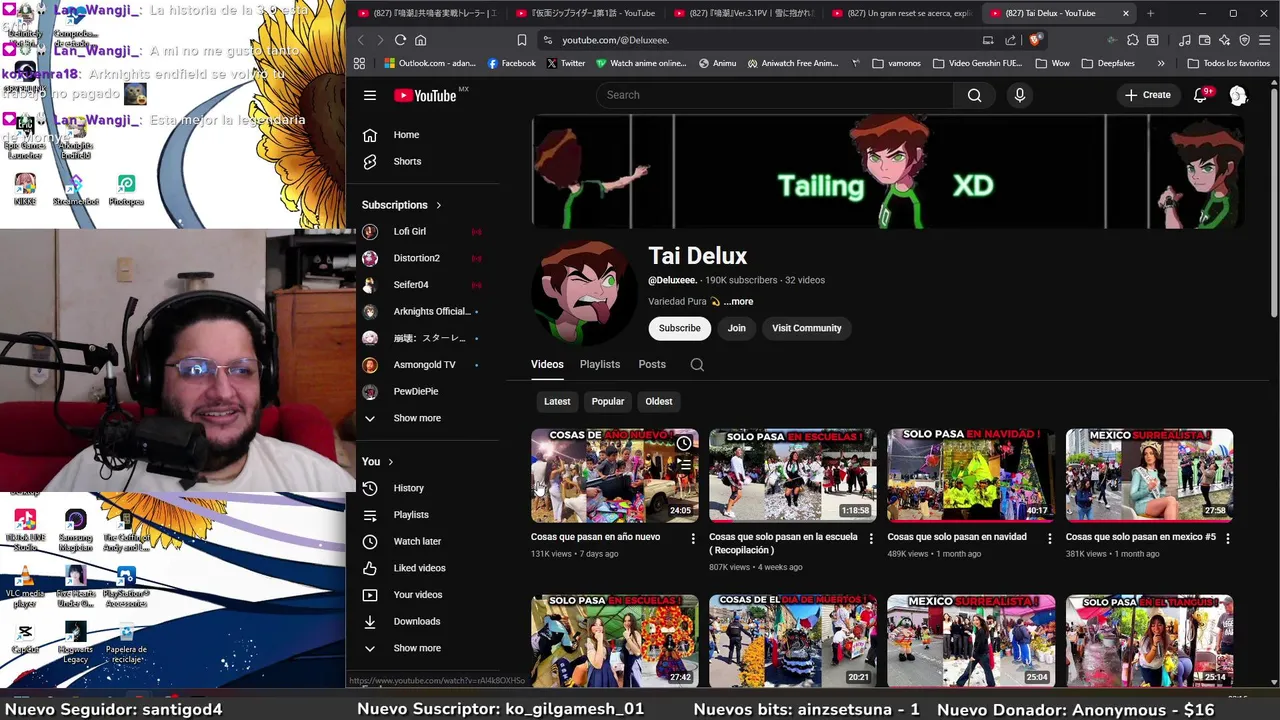
Task: Open the browser extensions puzzle icon
Action: click(x=1132, y=40)
